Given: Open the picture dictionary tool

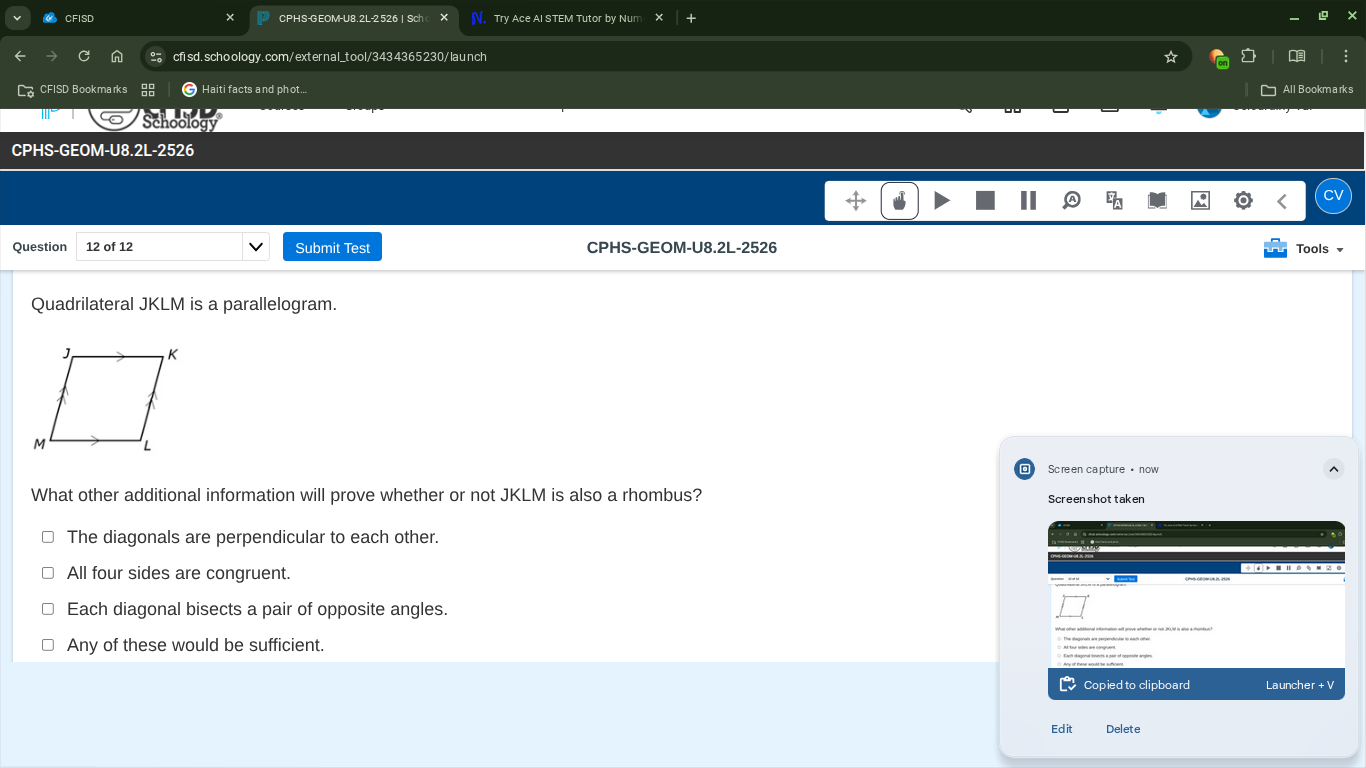Looking at the screenshot, I should tap(1201, 201).
